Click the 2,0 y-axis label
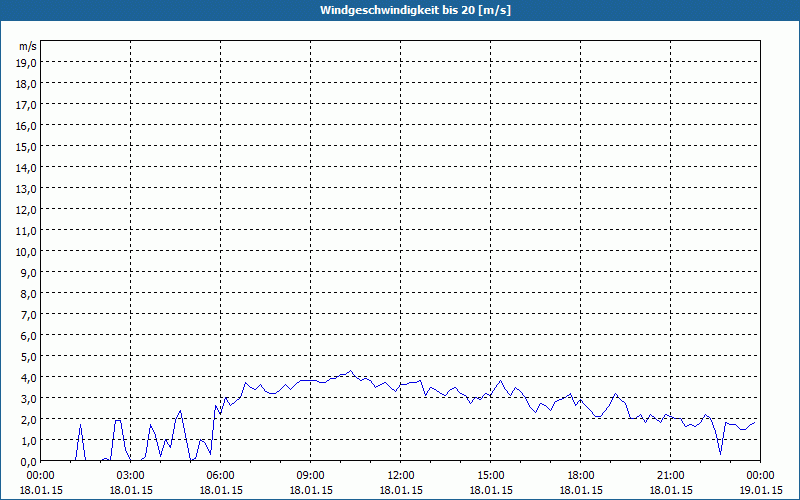800x500 pixels. click(x=29, y=419)
